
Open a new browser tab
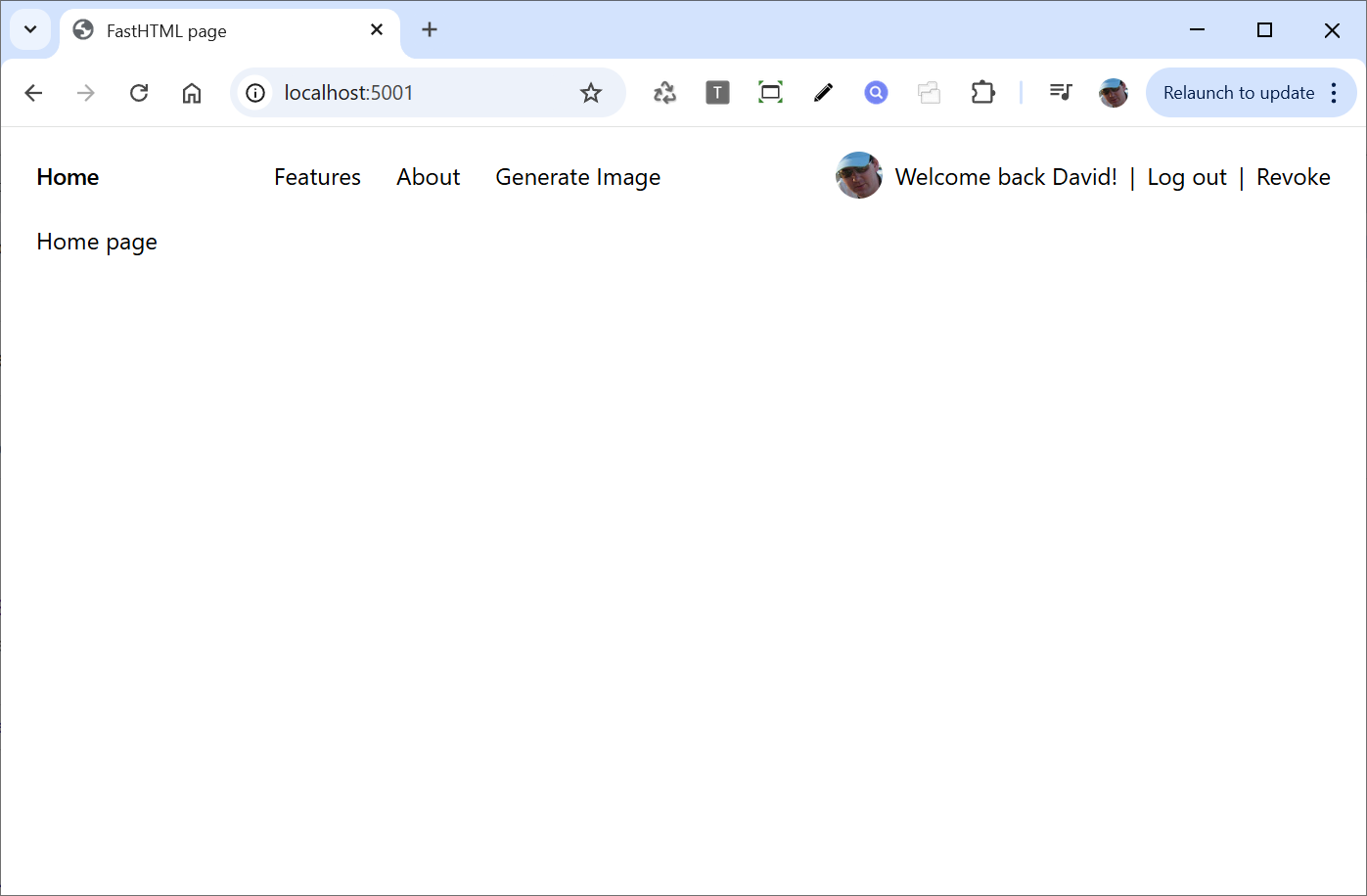click(x=430, y=29)
